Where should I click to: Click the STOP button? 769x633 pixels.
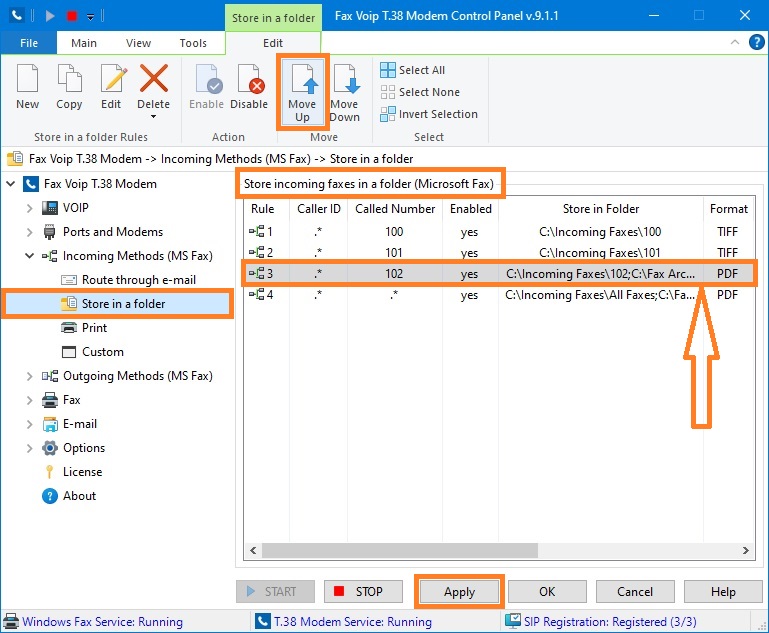(x=363, y=592)
